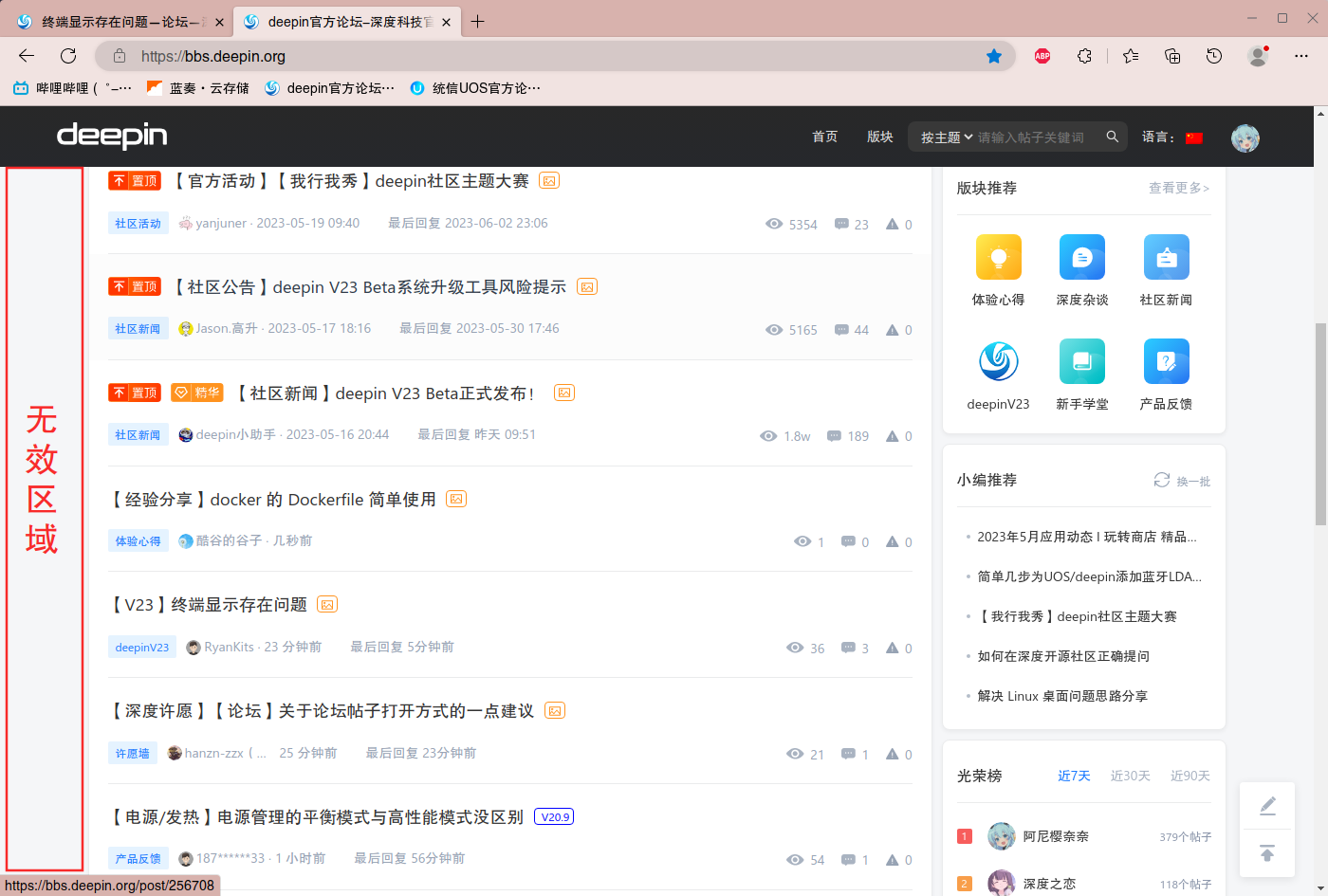
Task: Click the browser back arrow
Action: pos(27,56)
